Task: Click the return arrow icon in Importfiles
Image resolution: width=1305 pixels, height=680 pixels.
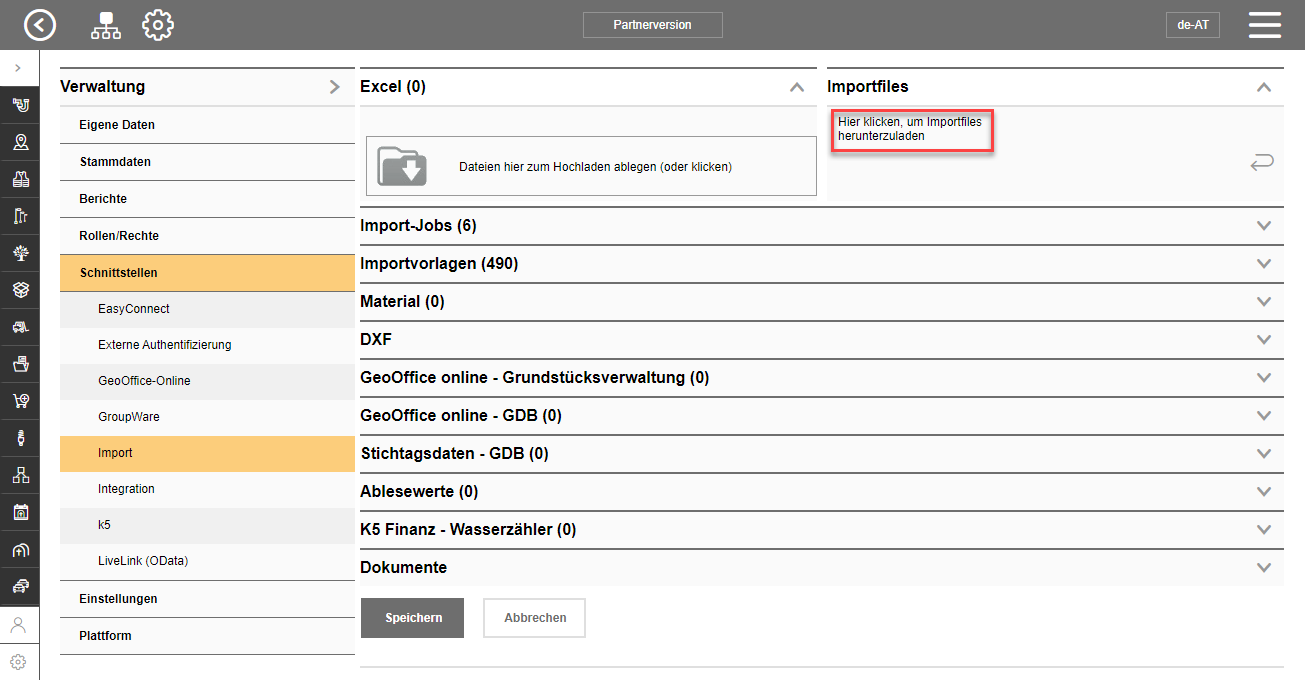Action: [x=1262, y=163]
